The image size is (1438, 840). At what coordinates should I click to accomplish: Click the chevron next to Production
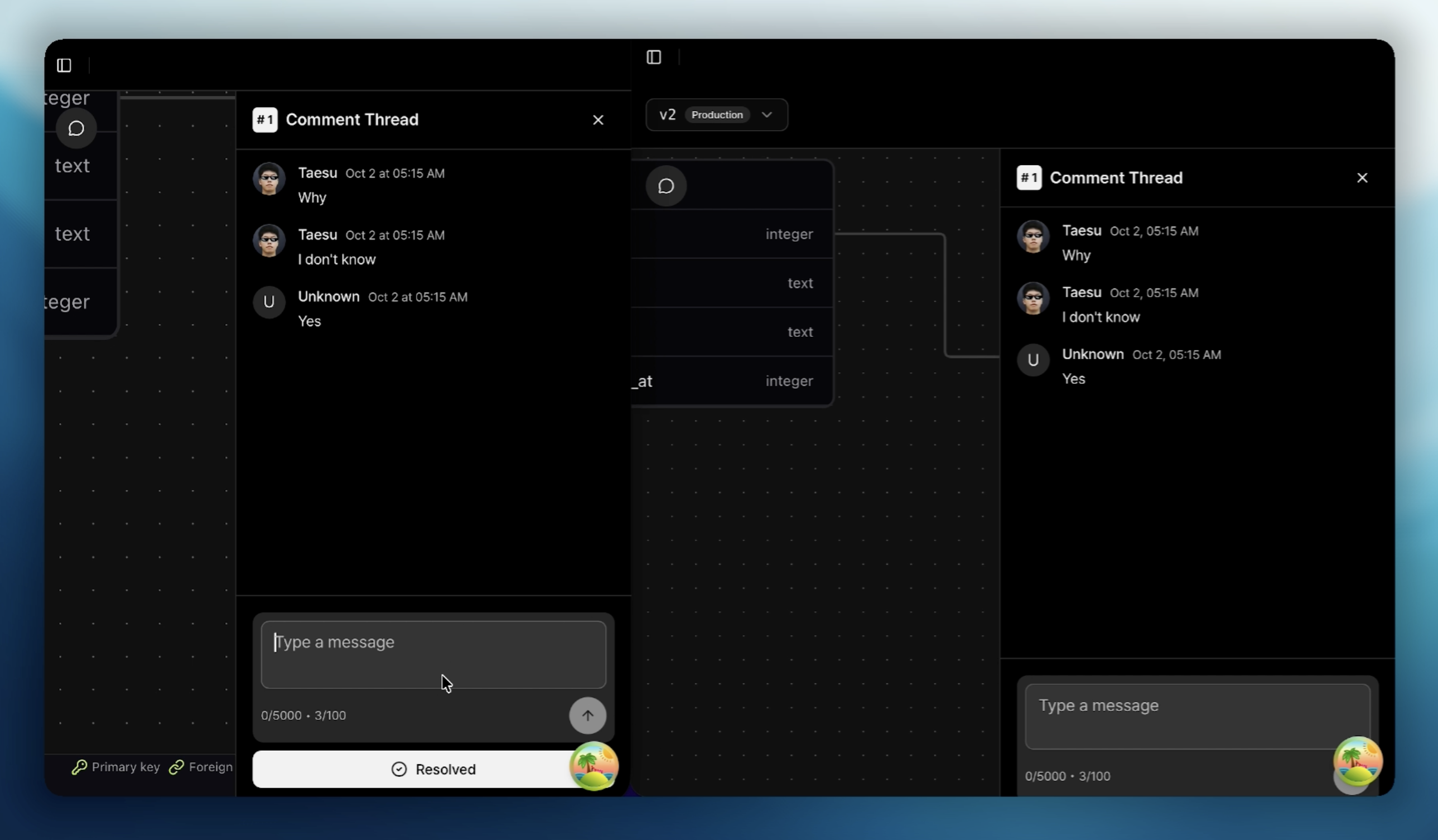(766, 115)
